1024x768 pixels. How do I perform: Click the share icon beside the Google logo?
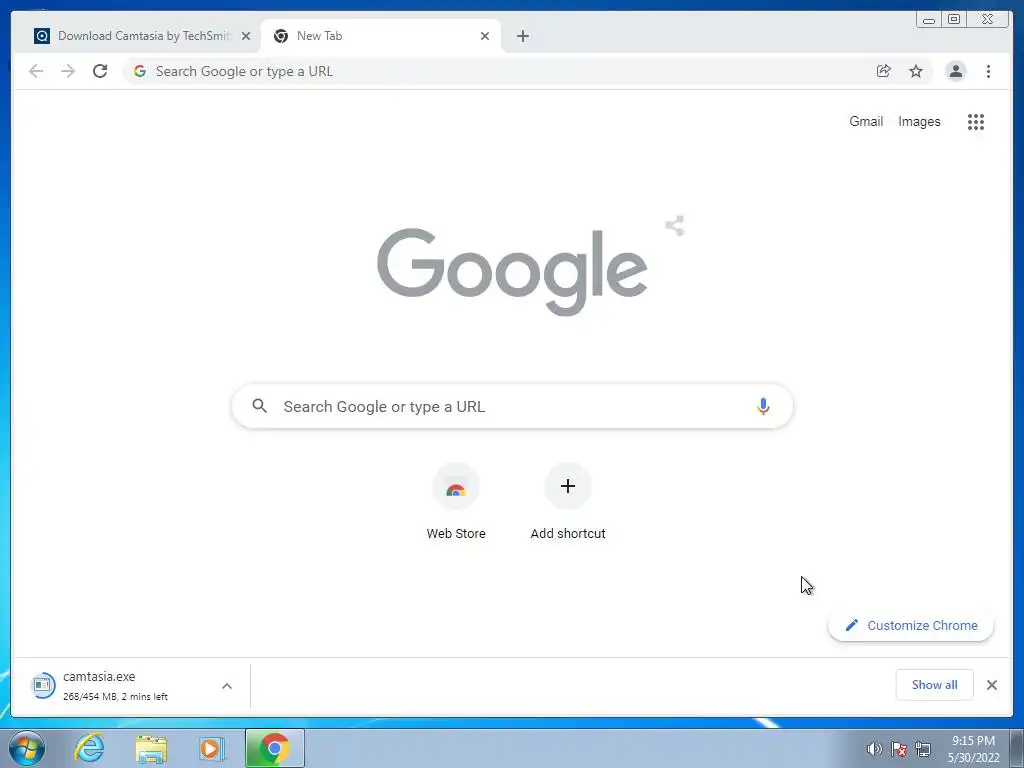[x=675, y=226]
